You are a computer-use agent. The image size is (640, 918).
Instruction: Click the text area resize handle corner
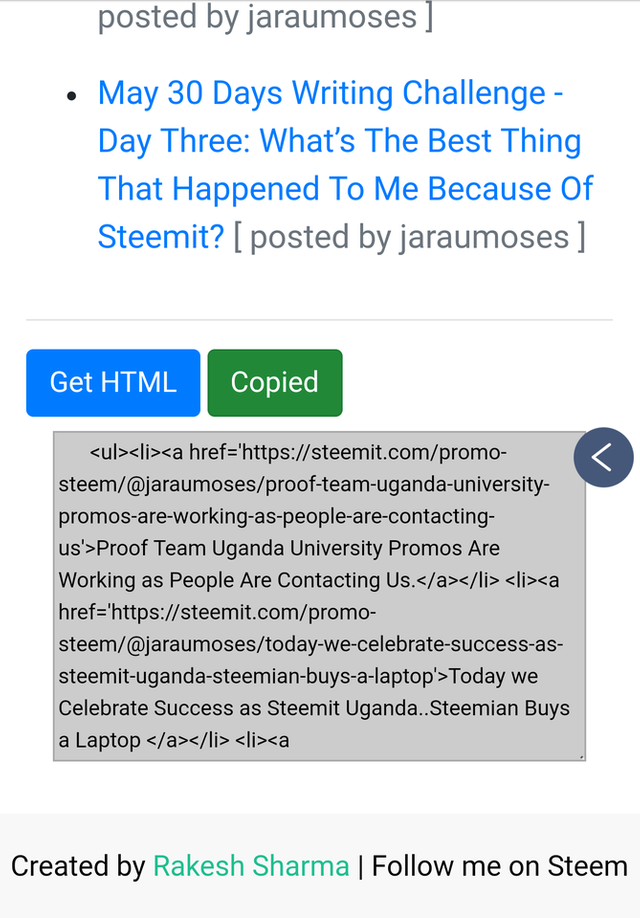click(582, 757)
